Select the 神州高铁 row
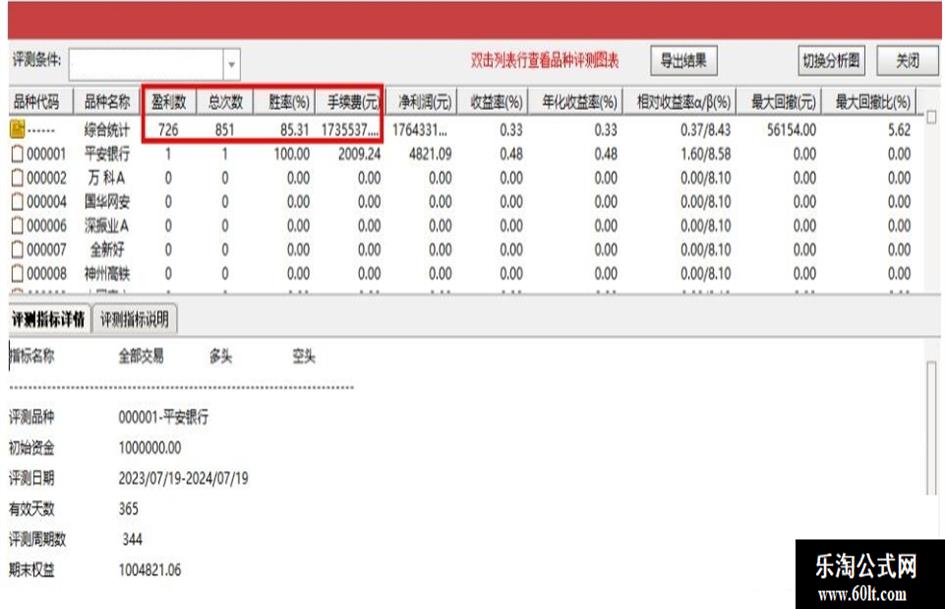This screenshot has width=945, height=609. [464, 274]
